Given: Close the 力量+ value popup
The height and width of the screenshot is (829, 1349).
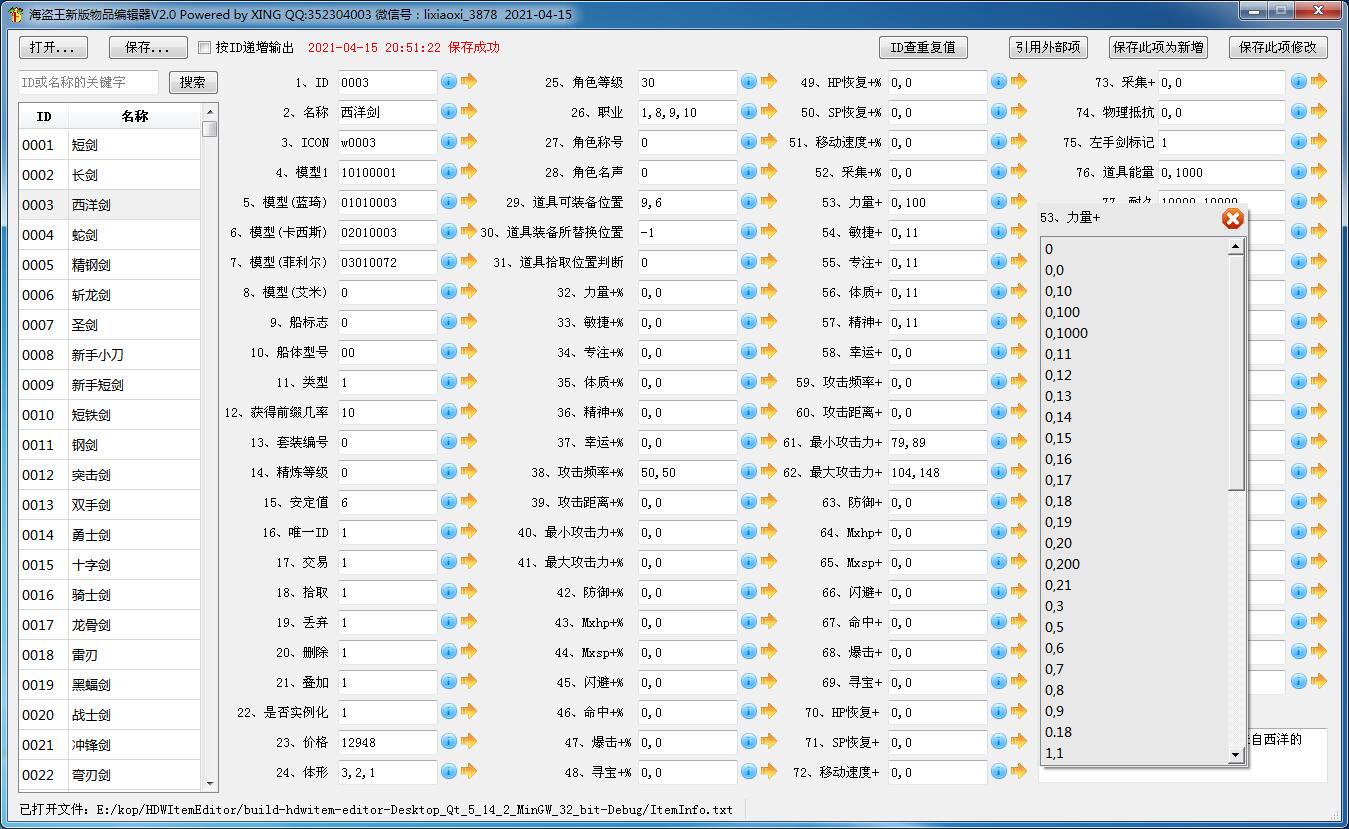Looking at the screenshot, I should pyautogui.click(x=1232, y=219).
